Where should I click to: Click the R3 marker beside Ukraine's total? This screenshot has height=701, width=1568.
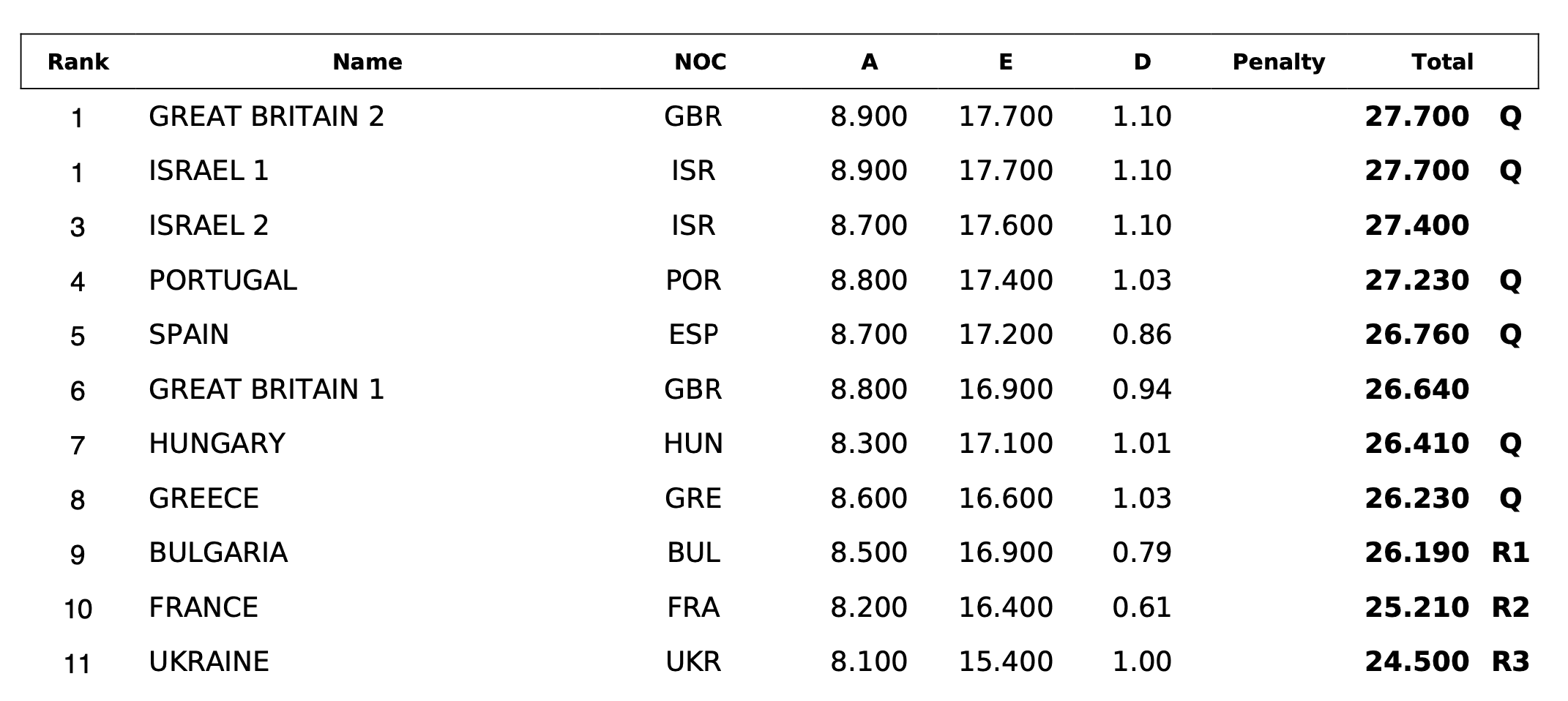pos(1510,661)
